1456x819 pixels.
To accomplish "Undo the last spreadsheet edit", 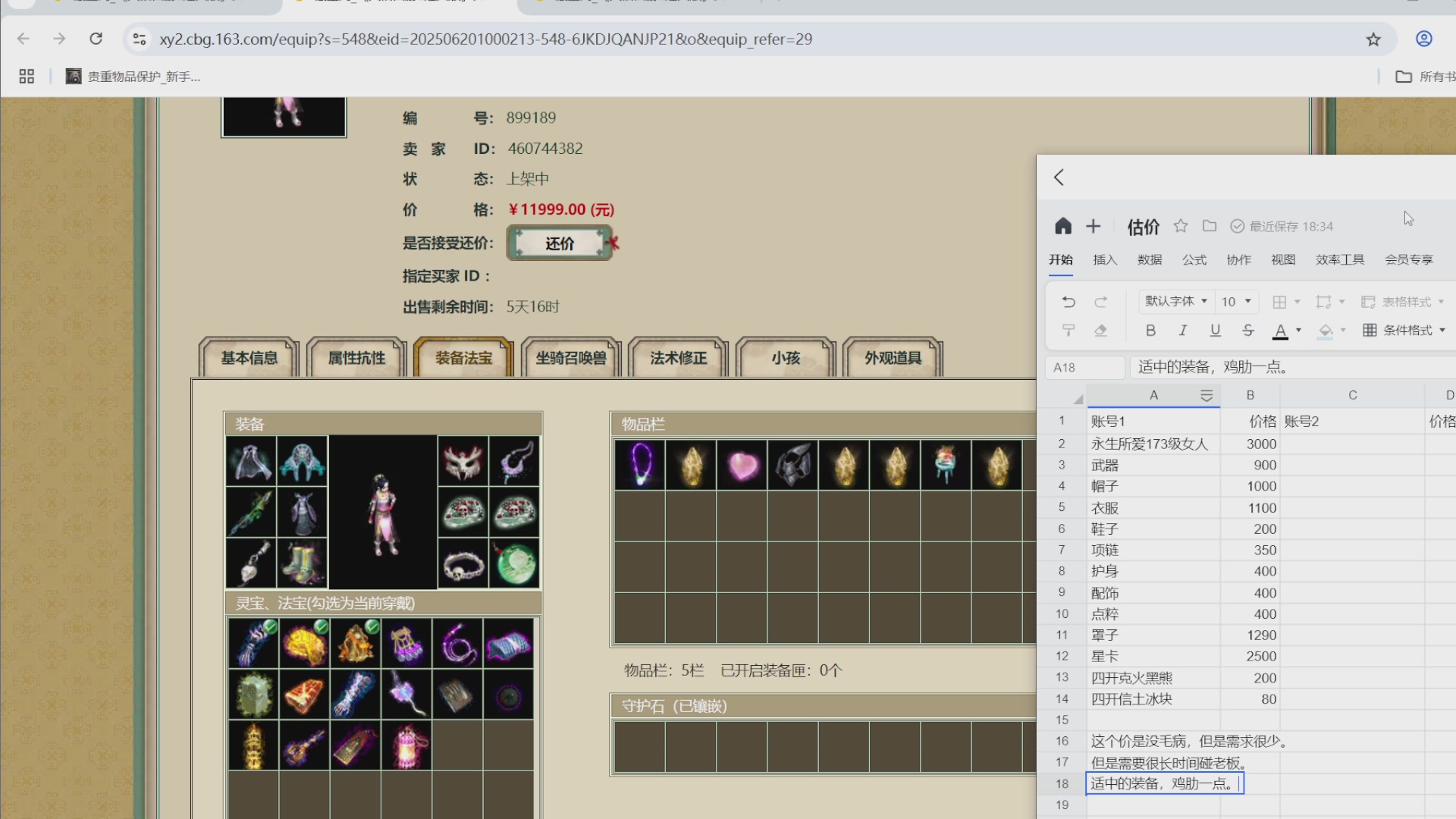I will click(x=1068, y=302).
